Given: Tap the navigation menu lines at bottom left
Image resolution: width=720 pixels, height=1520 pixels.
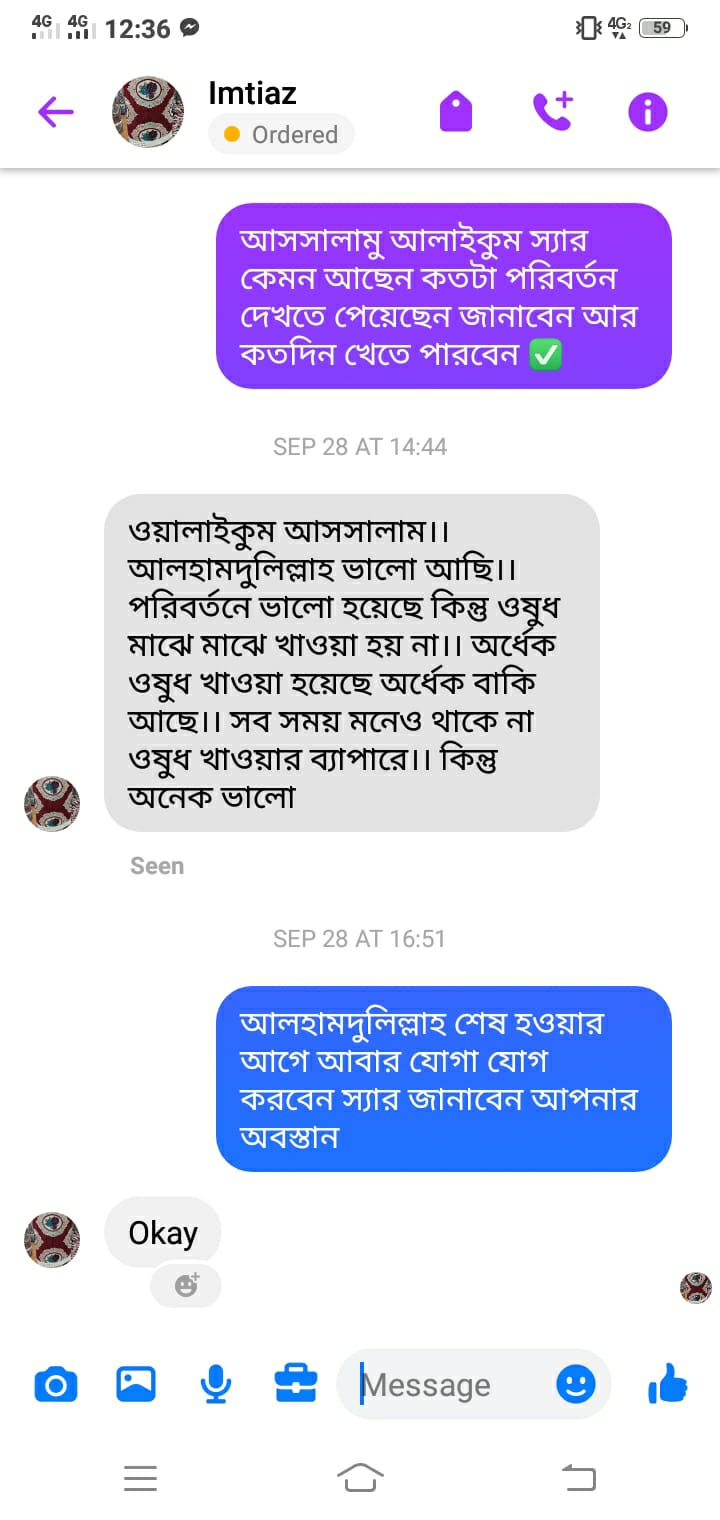Looking at the screenshot, I should click(141, 1478).
